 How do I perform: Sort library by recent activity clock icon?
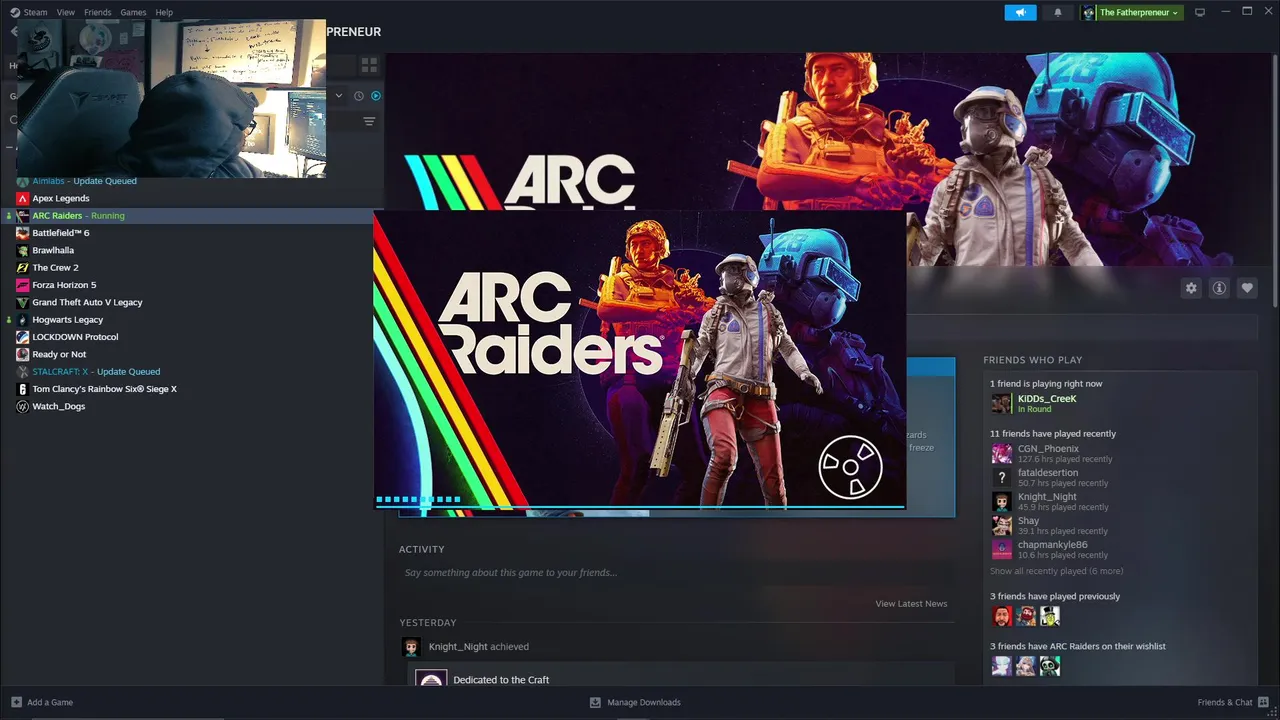pyautogui.click(x=358, y=96)
